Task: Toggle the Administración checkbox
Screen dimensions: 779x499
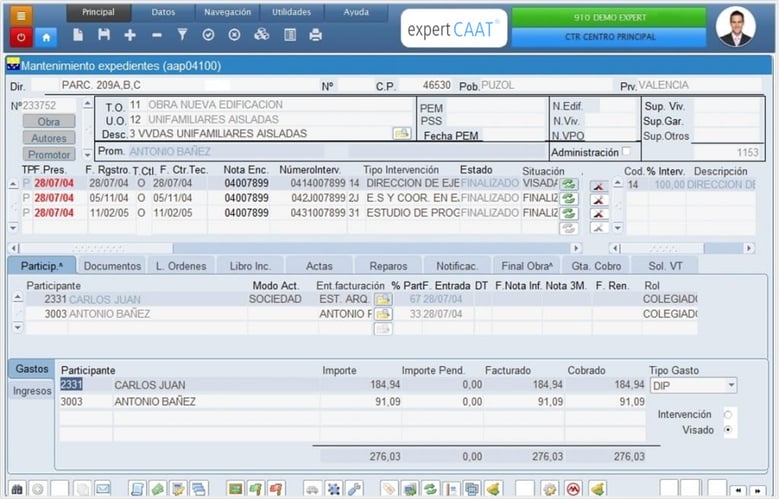Action: [x=626, y=151]
